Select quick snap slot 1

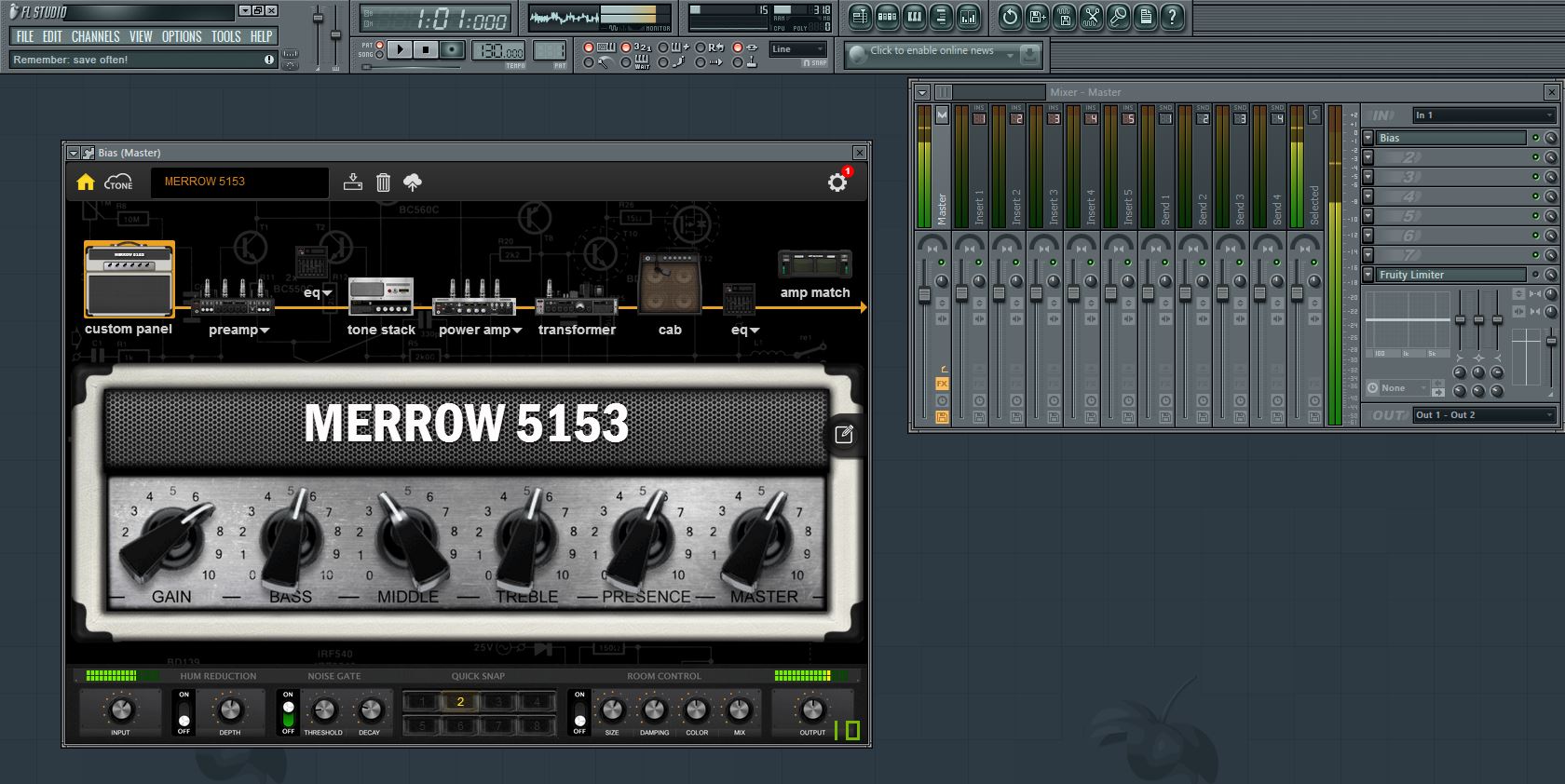[422, 702]
